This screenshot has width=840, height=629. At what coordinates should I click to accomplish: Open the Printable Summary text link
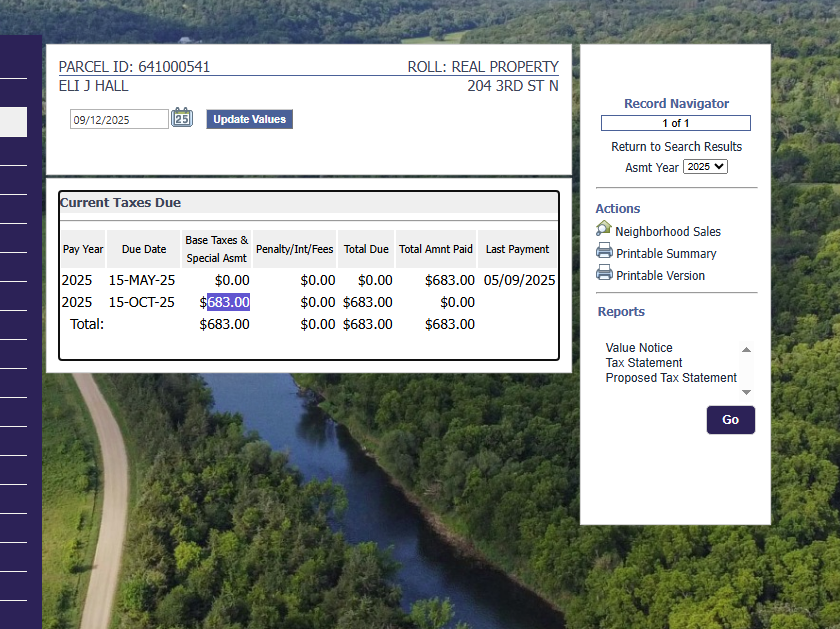click(666, 254)
